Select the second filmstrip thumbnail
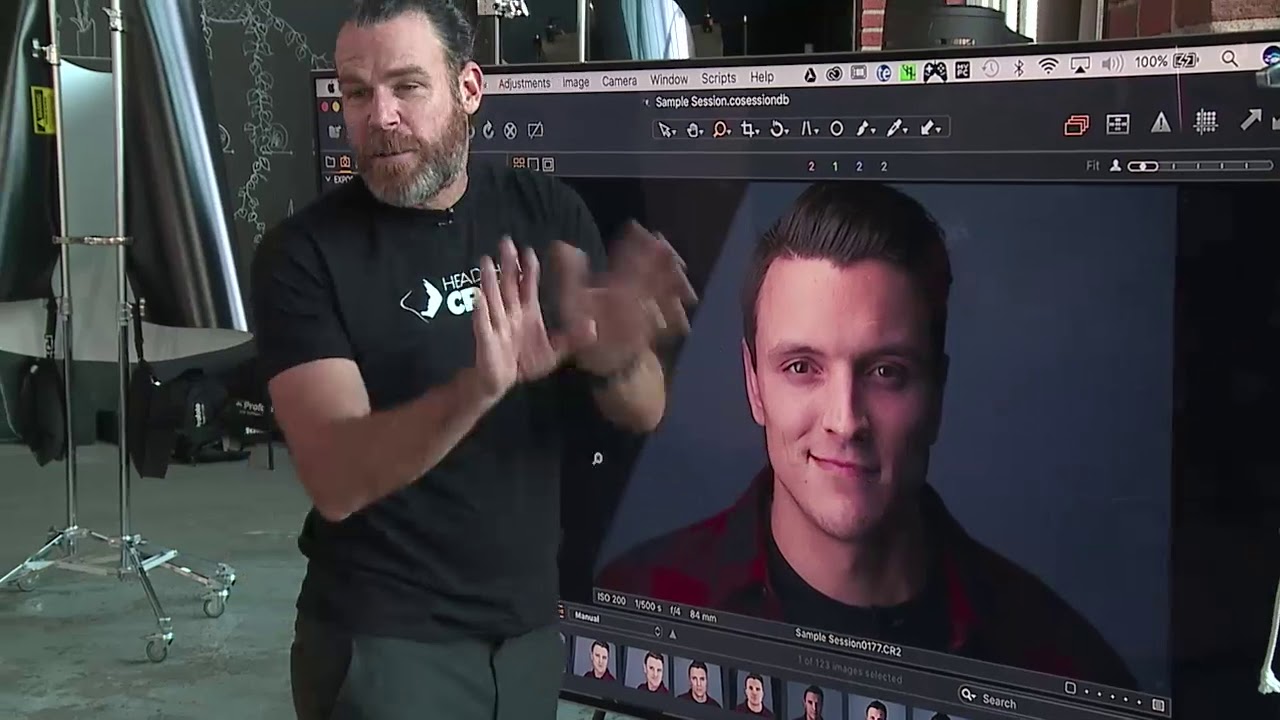 click(x=646, y=670)
